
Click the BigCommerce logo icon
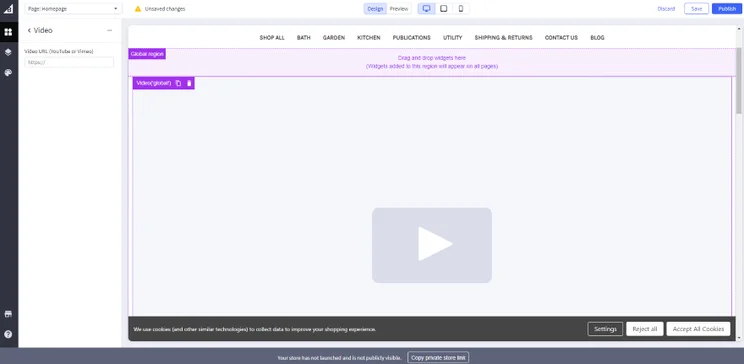(8, 9)
